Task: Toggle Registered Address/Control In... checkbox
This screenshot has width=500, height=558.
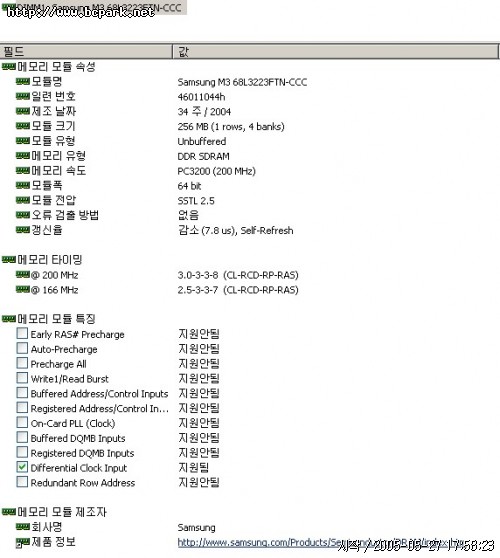Action: tap(22, 407)
